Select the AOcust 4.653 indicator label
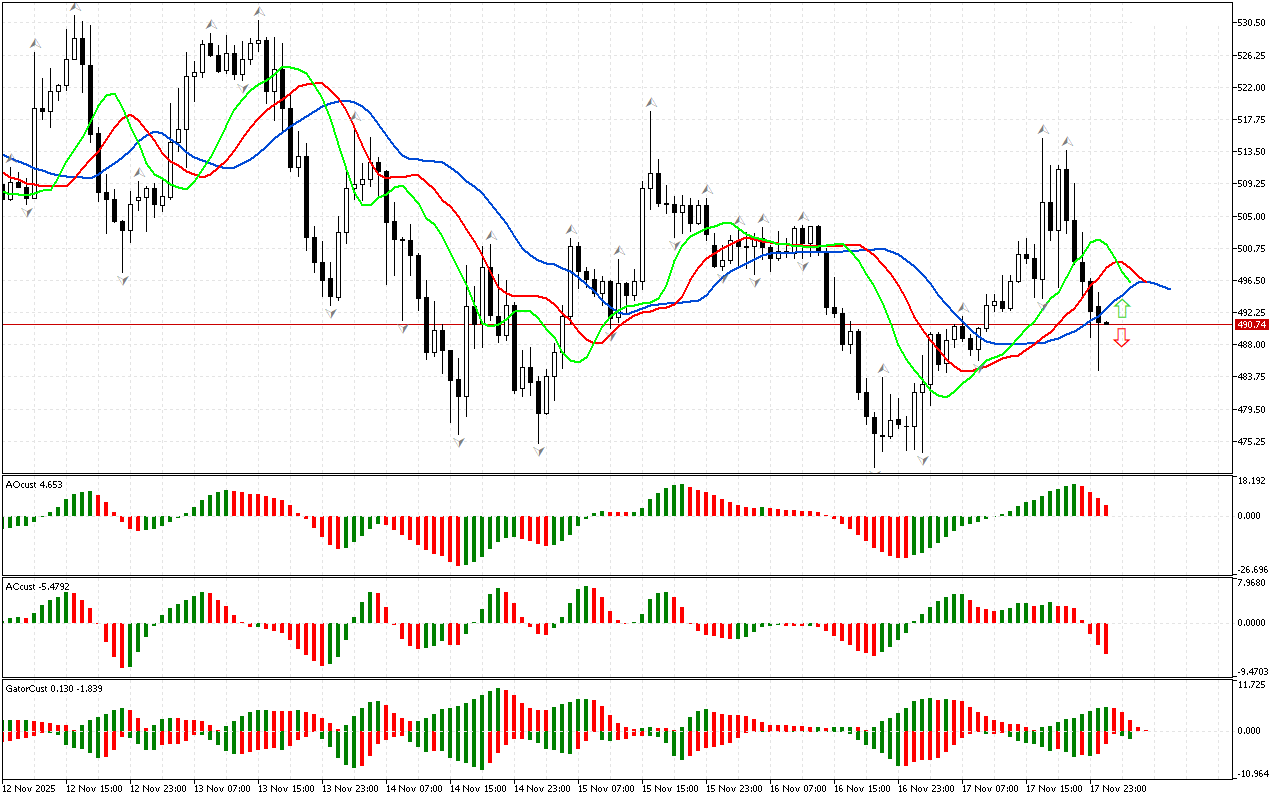The image size is (1280, 800). click(35, 485)
